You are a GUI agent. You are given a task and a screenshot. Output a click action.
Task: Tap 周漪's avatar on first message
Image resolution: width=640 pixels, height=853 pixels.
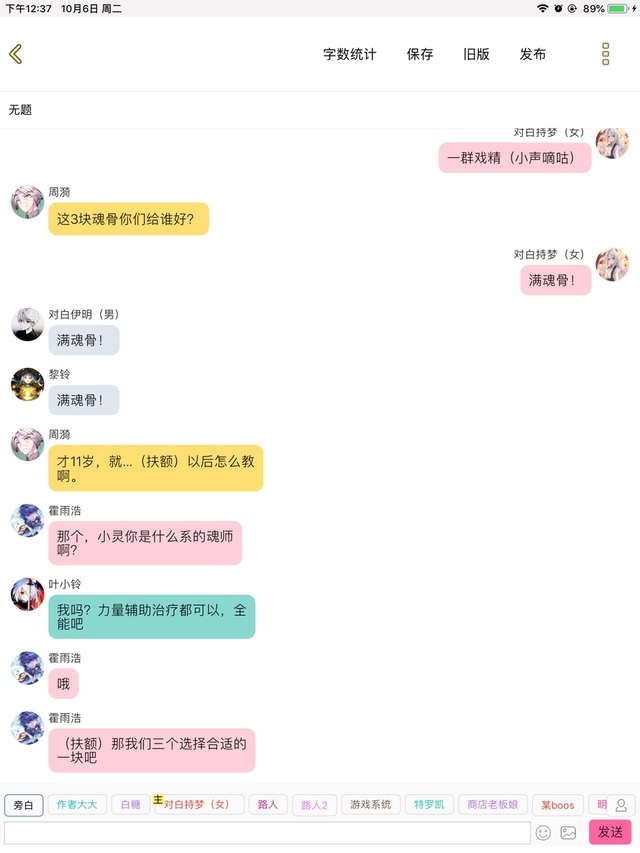(x=27, y=202)
